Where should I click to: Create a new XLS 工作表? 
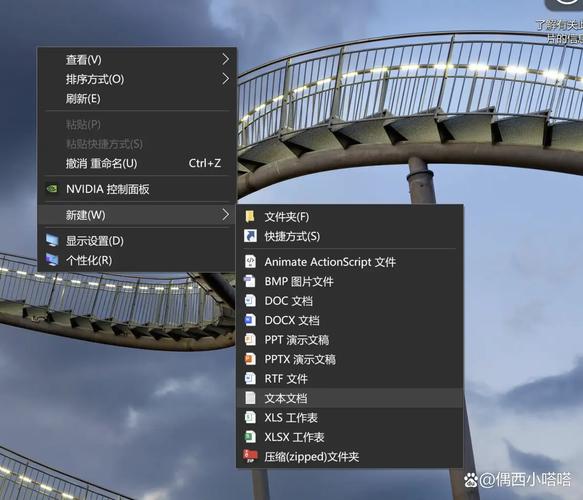click(350, 417)
